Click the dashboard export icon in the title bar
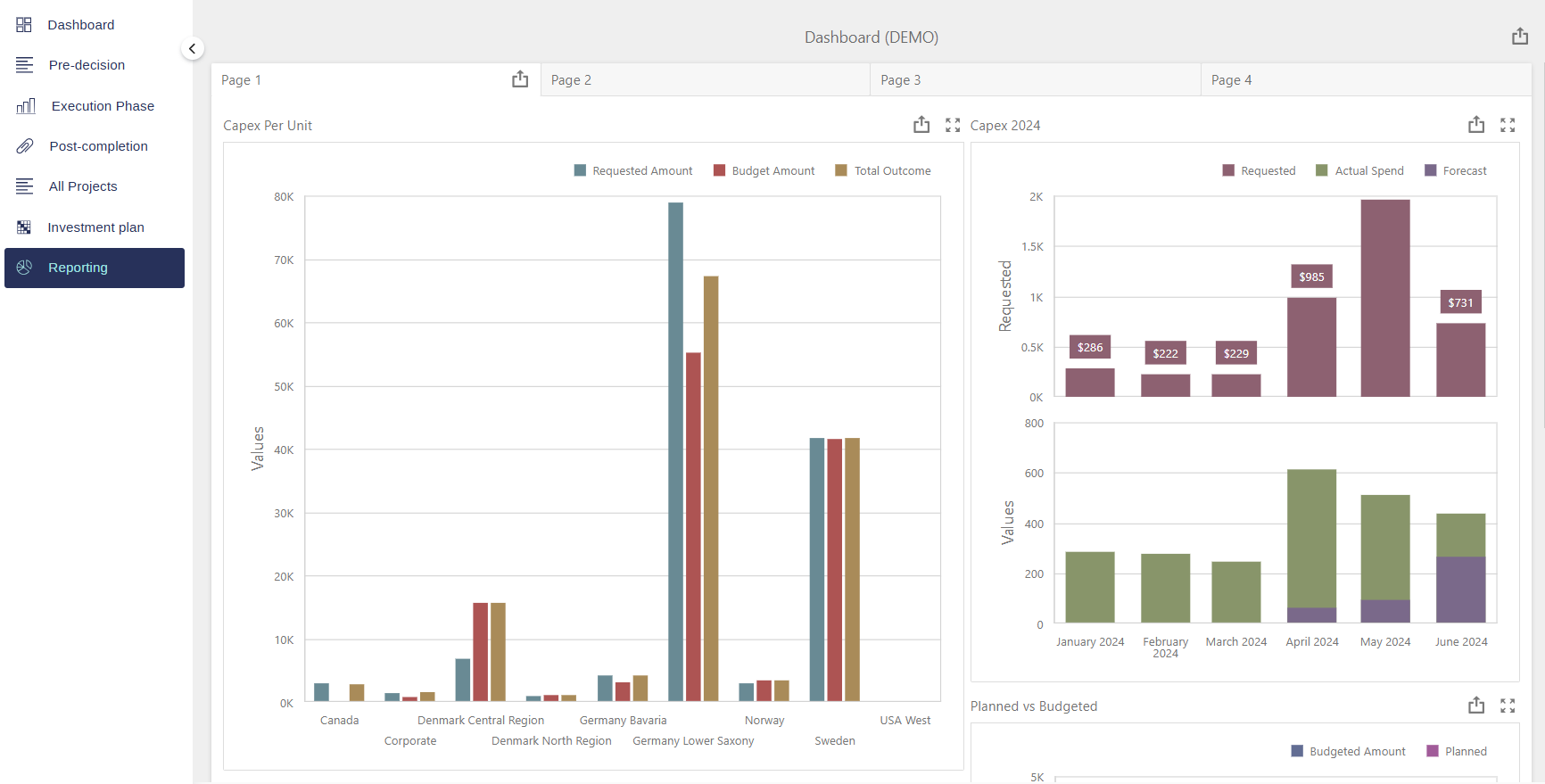 point(1520,37)
